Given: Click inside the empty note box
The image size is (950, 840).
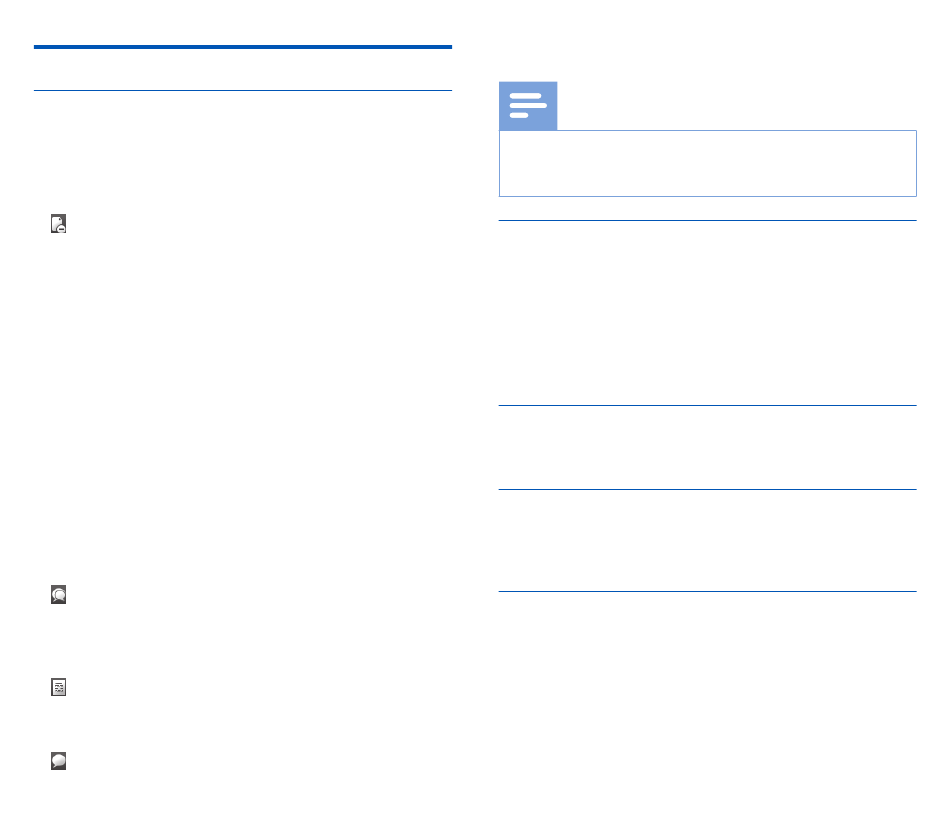Looking at the screenshot, I should (707, 164).
